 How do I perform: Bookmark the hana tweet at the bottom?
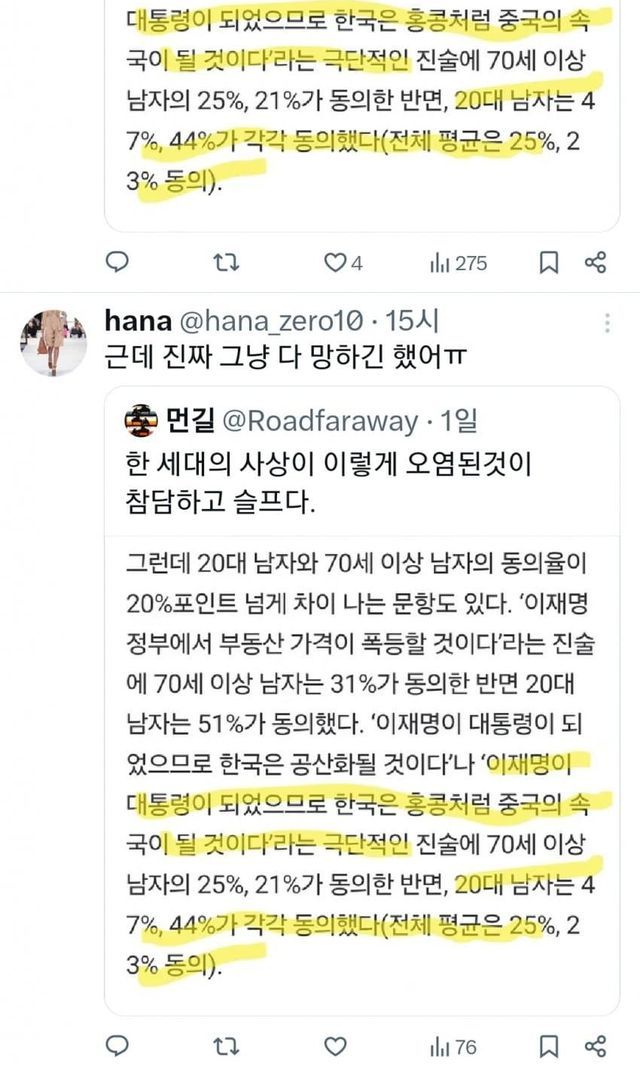(549, 1047)
